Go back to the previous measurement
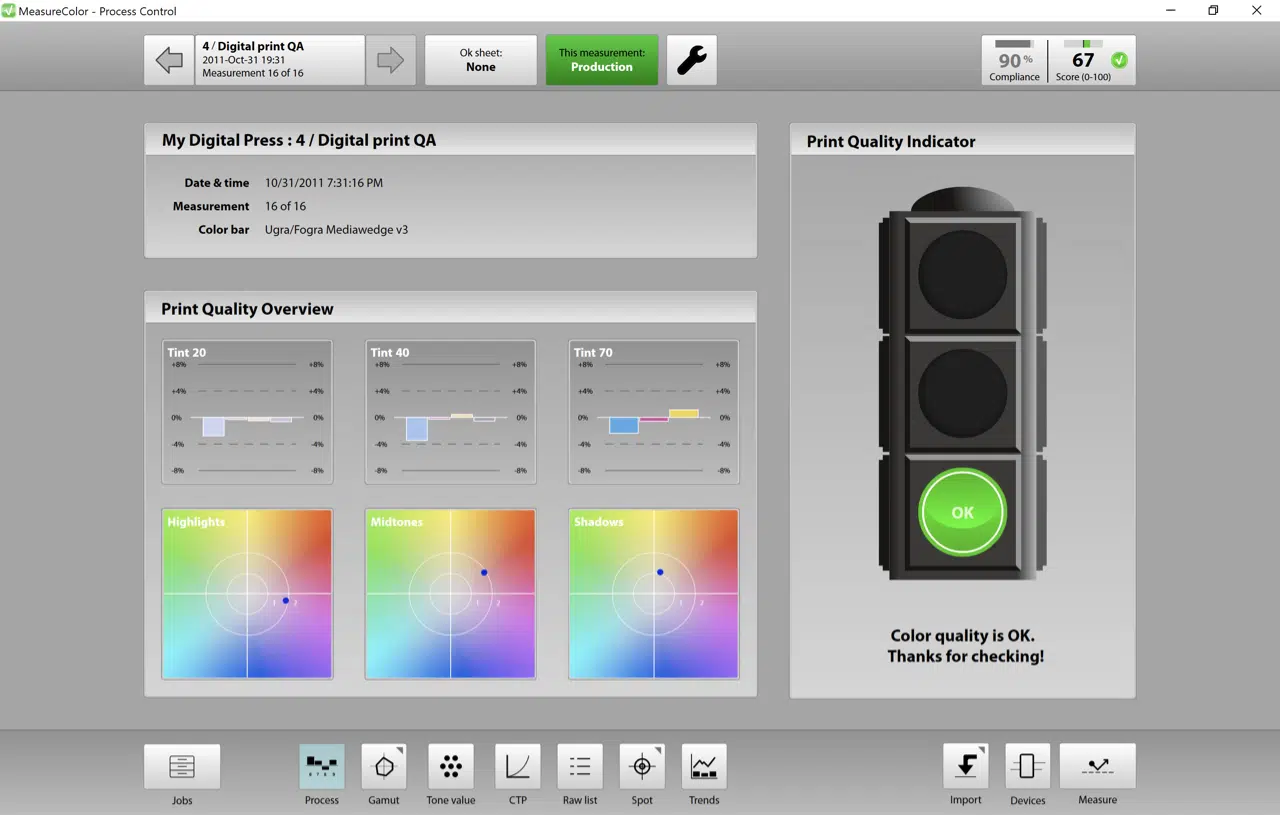Screen dimensions: 1280x815 168,59
